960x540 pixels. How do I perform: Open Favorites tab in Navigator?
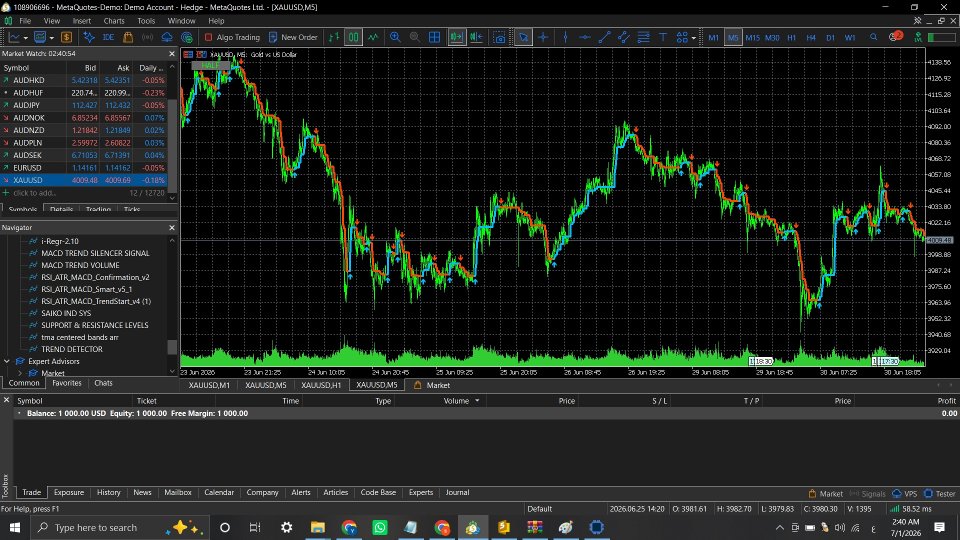(x=67, y=383)
